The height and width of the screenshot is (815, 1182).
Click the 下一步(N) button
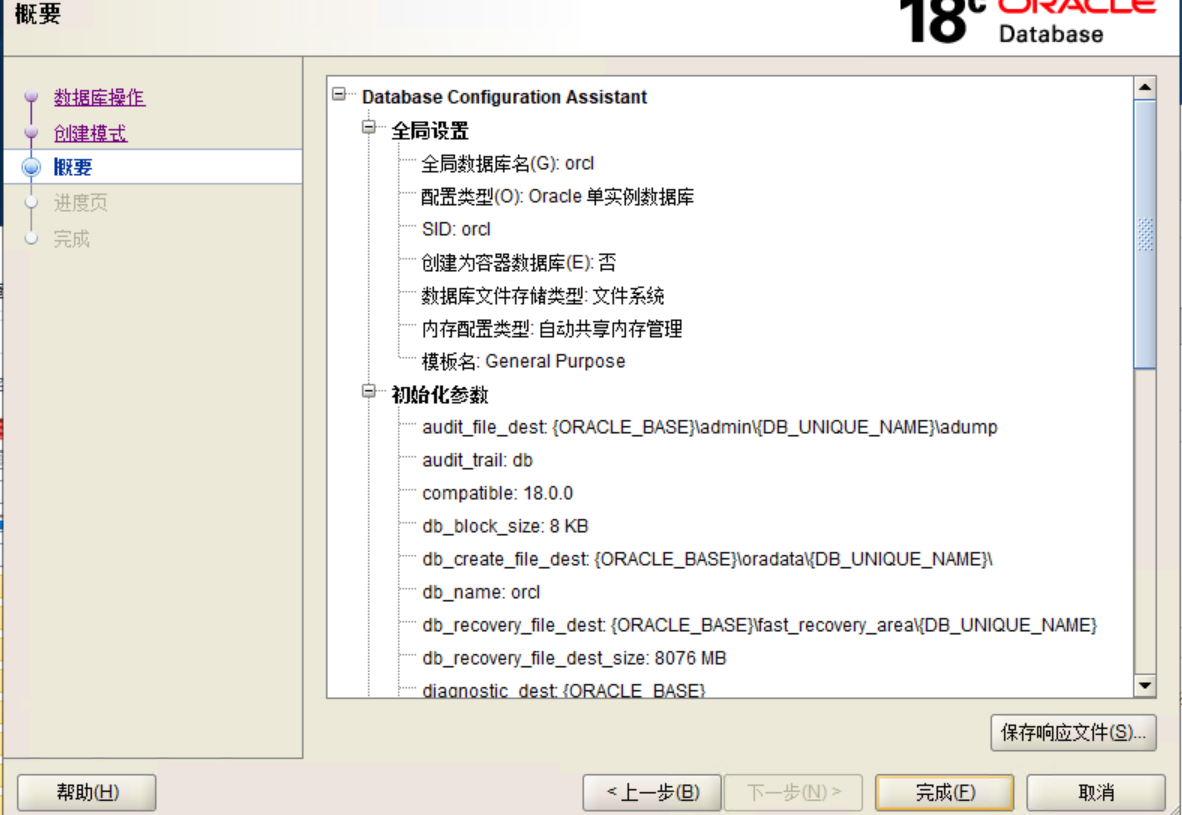point(793,792)
